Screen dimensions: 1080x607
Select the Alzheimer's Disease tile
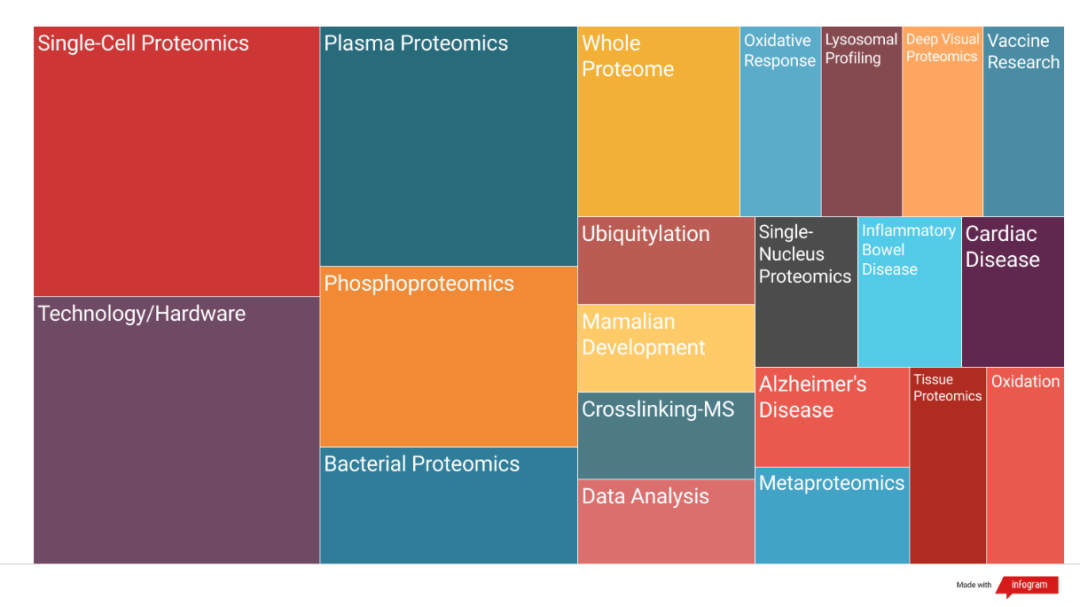tap(832, 418)
